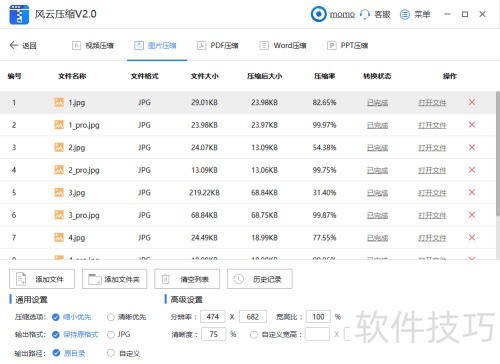
Task: Switch to PPT压缩 tab
Action: pyautogui.click(x=348, y=45)
